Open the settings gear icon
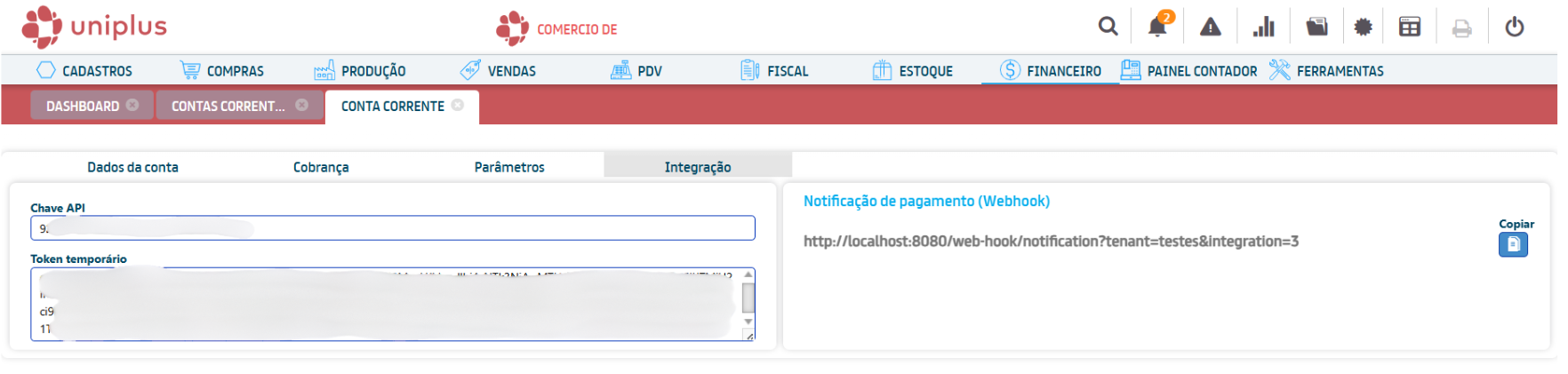This screenshot has height=374, width=1568. pos(1363,28)
